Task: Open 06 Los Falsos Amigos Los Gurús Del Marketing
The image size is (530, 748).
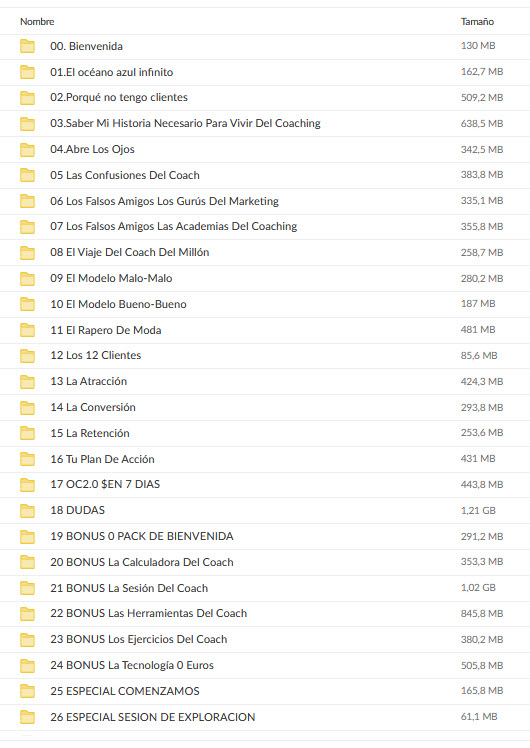Action: coord(165,201)
